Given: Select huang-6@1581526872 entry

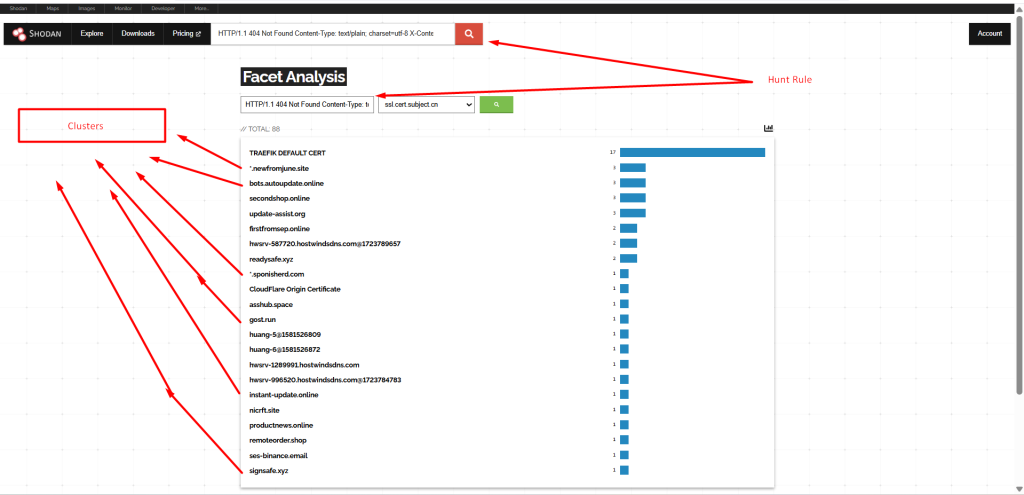Looking at the screenshot, I should tap(285, 349).
